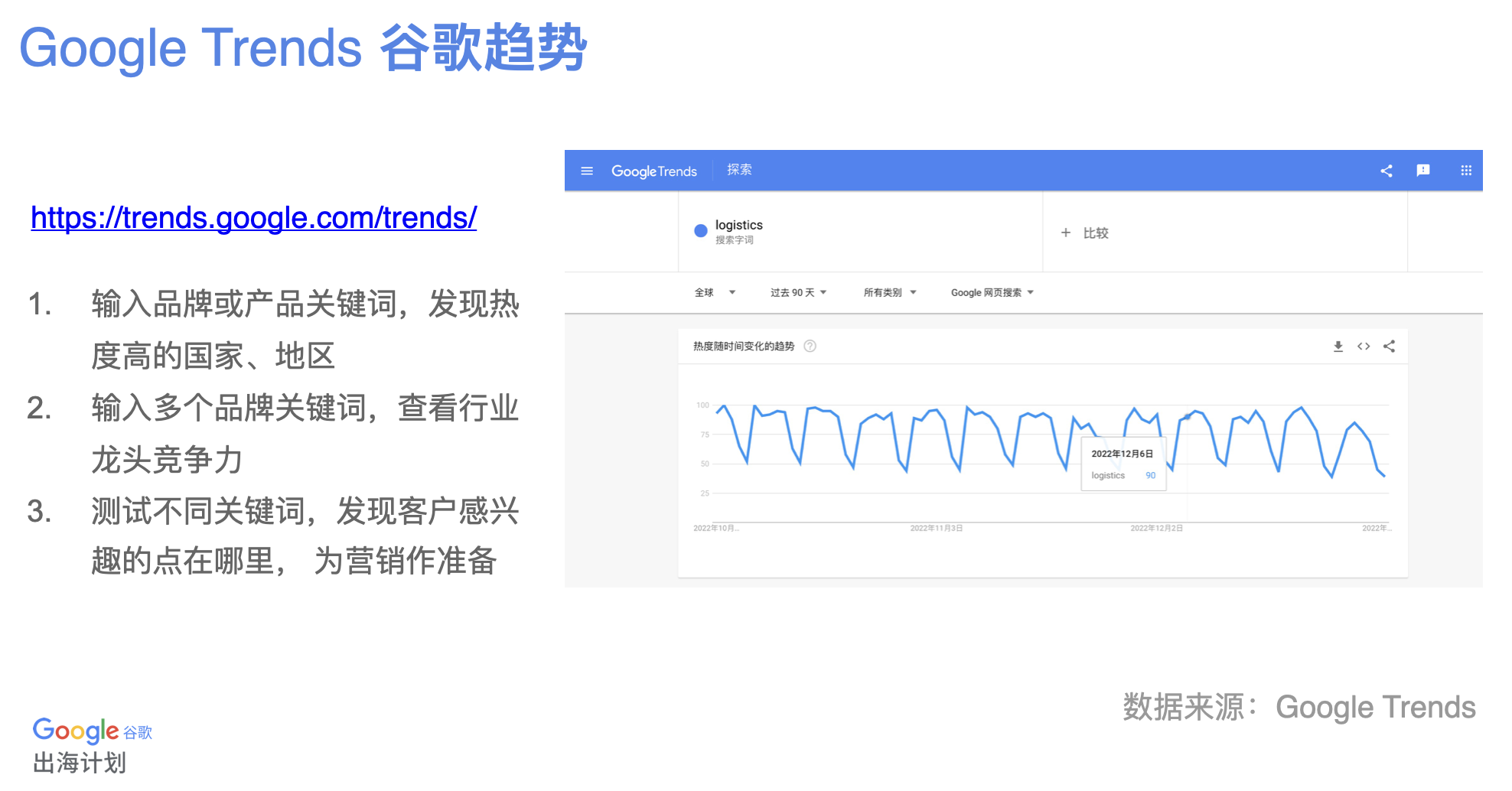
Task: Click the chart card share icon
Action: click(1390, 347)
